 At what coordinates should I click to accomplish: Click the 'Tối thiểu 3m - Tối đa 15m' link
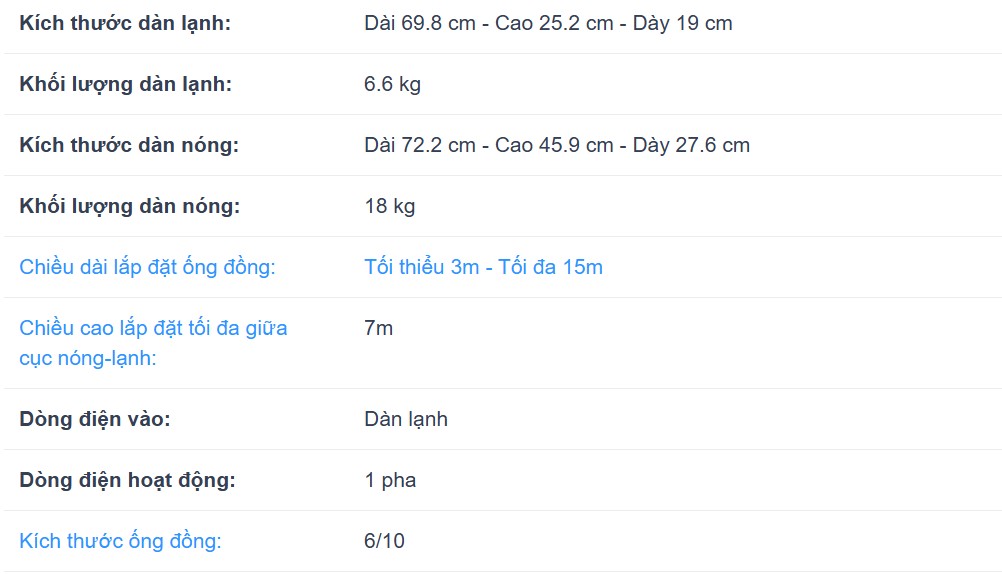click(483, 267)
